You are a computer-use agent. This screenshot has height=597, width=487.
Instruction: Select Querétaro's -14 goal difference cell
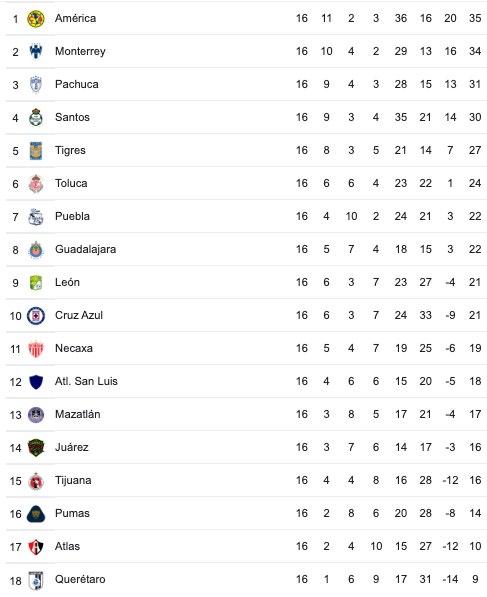click(x=450, y=579)
